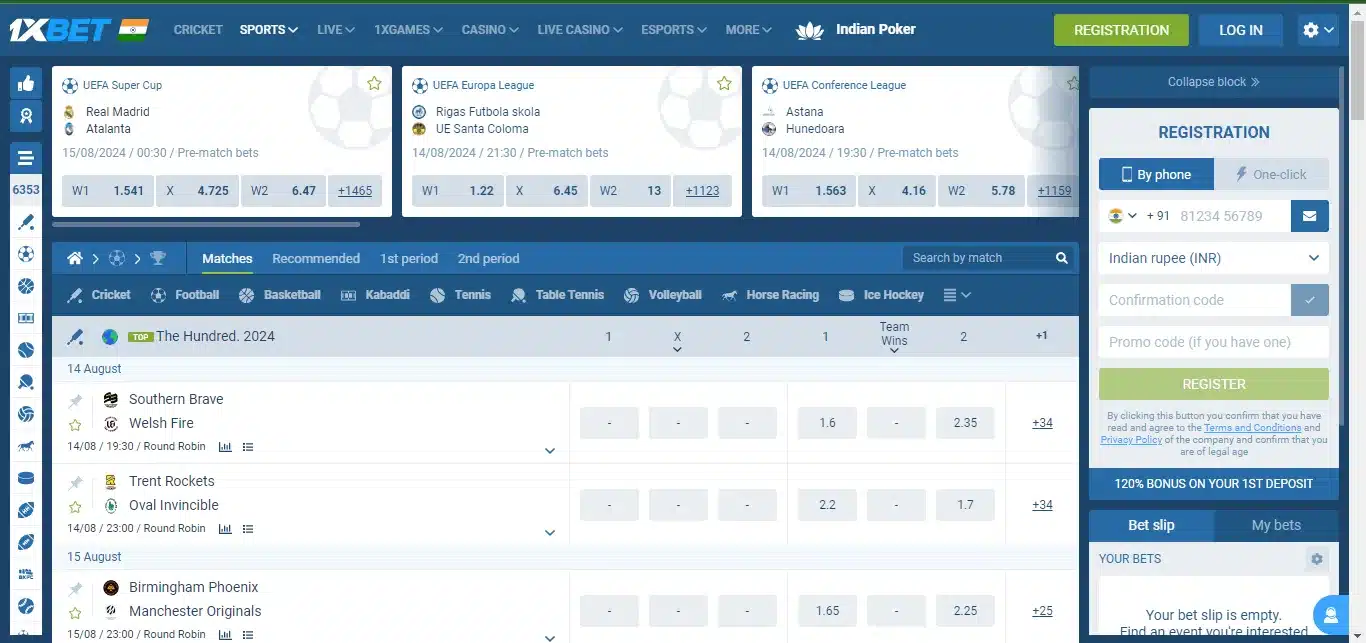This screenshot has height=643, width=1366.
Task: Open the country code dropdown in the phone field
Action: [1123, 215]
